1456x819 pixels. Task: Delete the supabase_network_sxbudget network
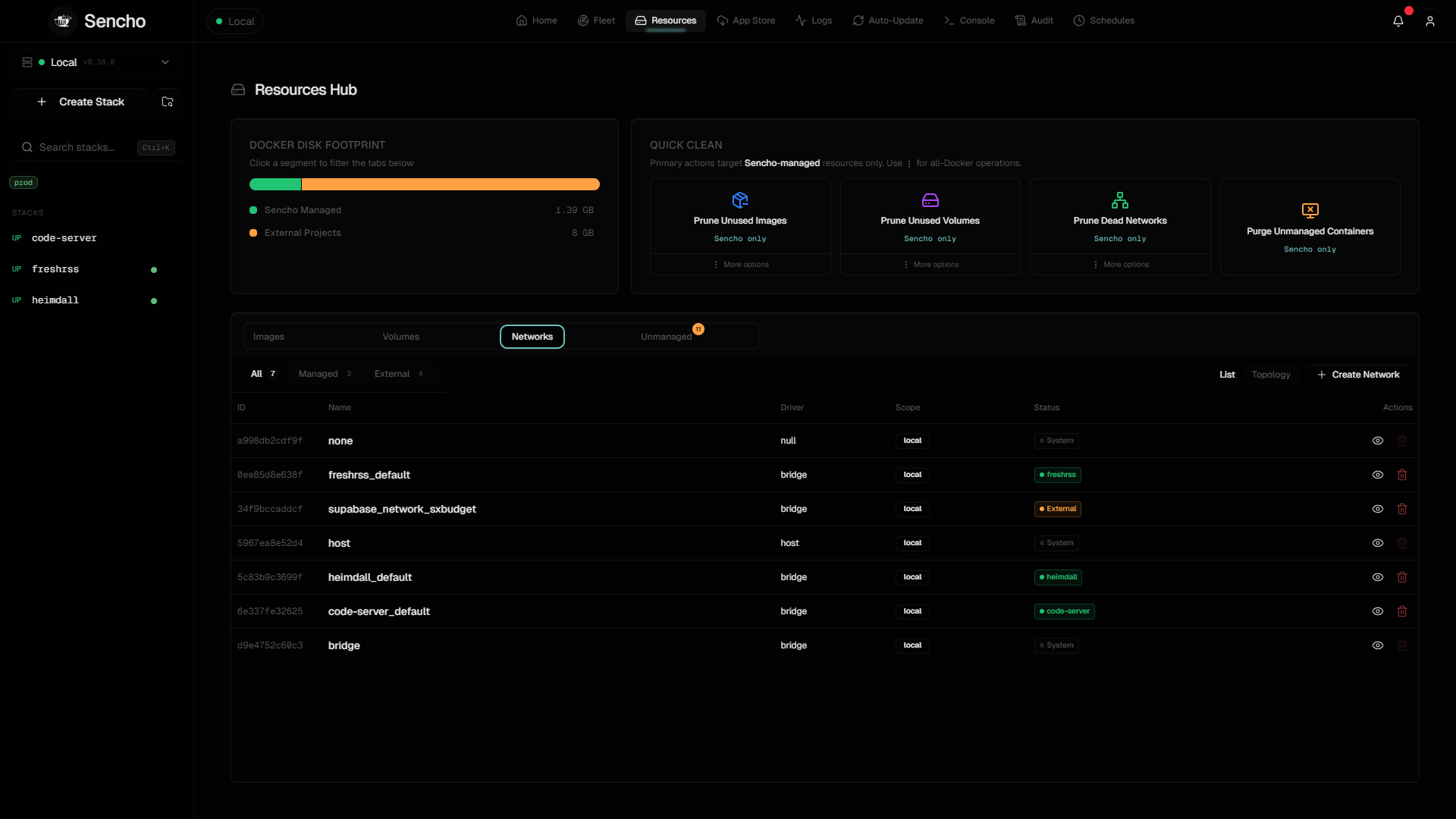[1402, 509]
